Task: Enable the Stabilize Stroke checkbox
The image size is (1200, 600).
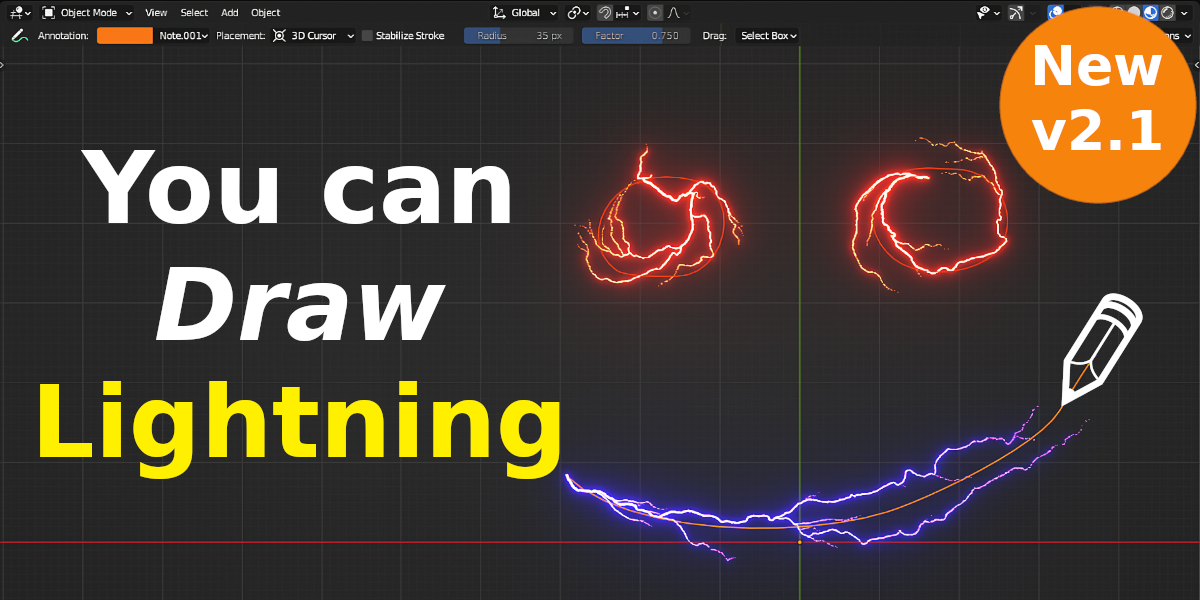Action: (x=366, y=35)
